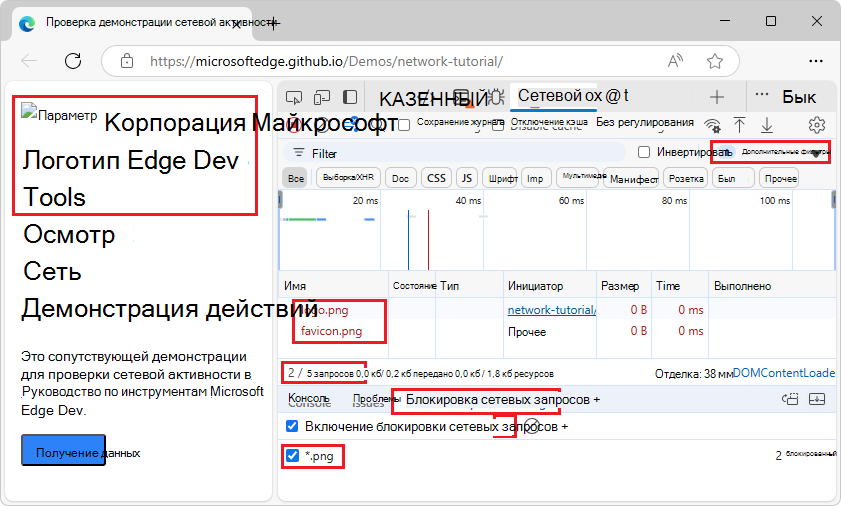
Task: Filter requests by CSS type
Action: pos(436,178)
